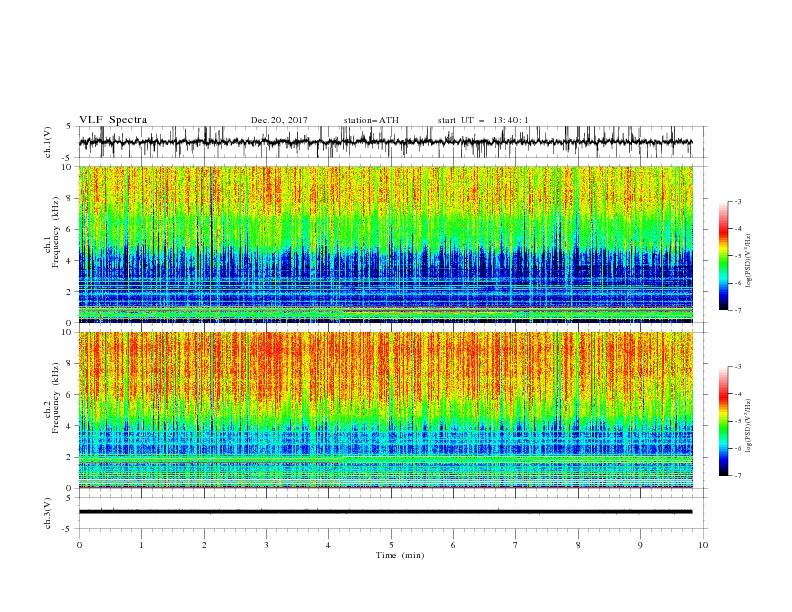
Task: Click the "2" tick on the Time axis
Action: click(204, 545)
